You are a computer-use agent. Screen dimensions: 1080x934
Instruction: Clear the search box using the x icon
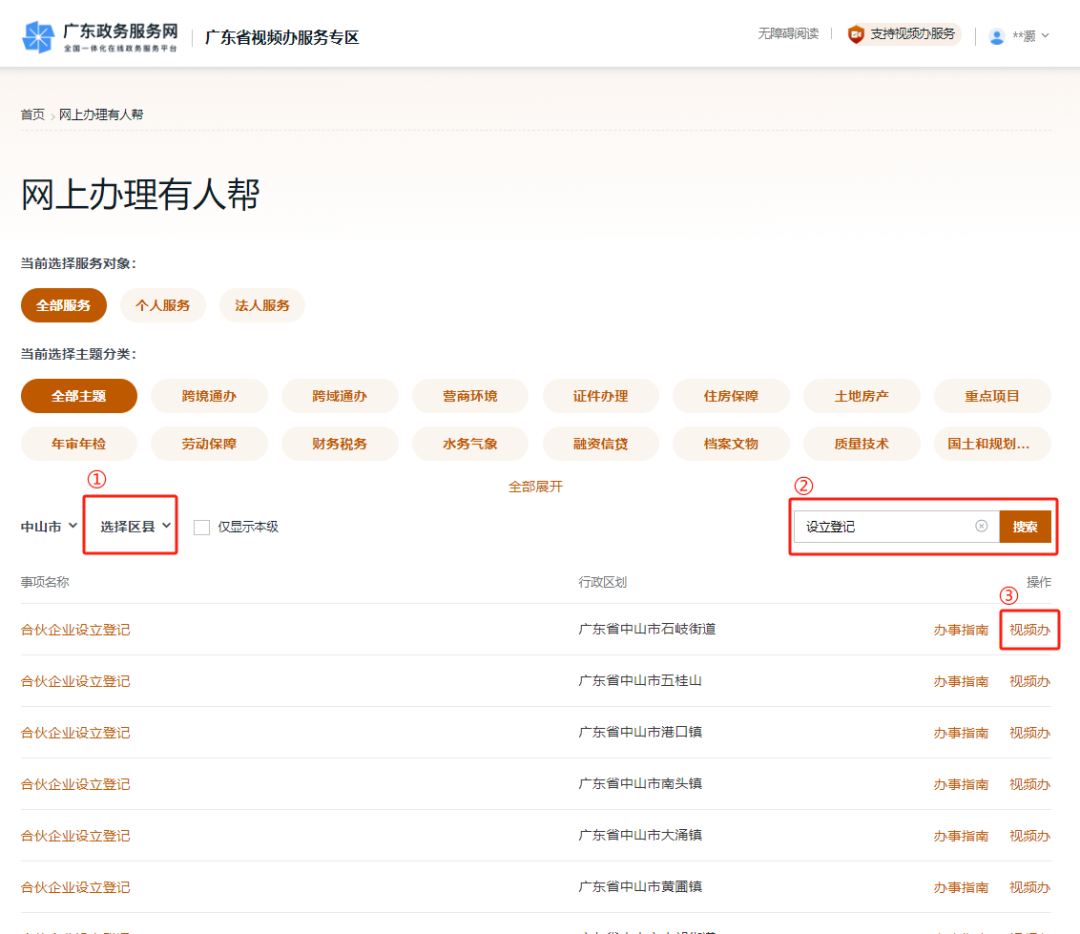(981, 526)
